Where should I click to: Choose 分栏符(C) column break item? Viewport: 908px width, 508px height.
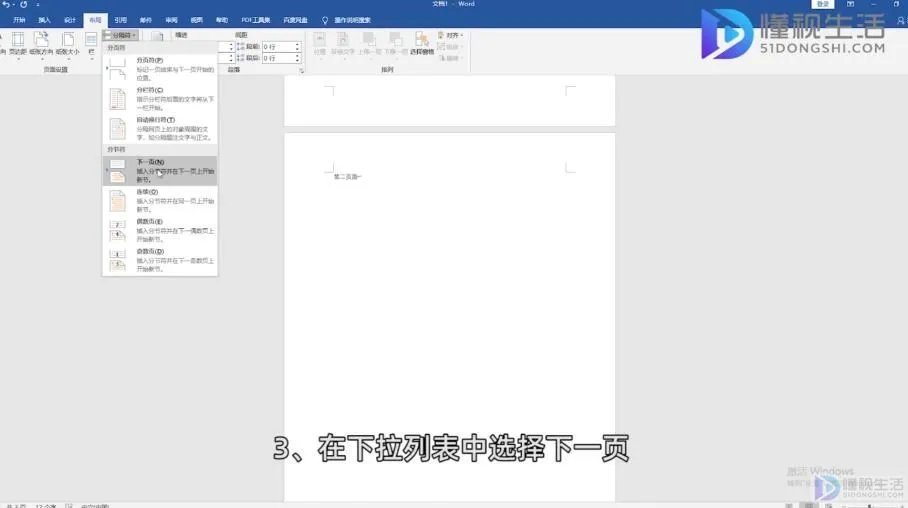[x=160, y=98]
